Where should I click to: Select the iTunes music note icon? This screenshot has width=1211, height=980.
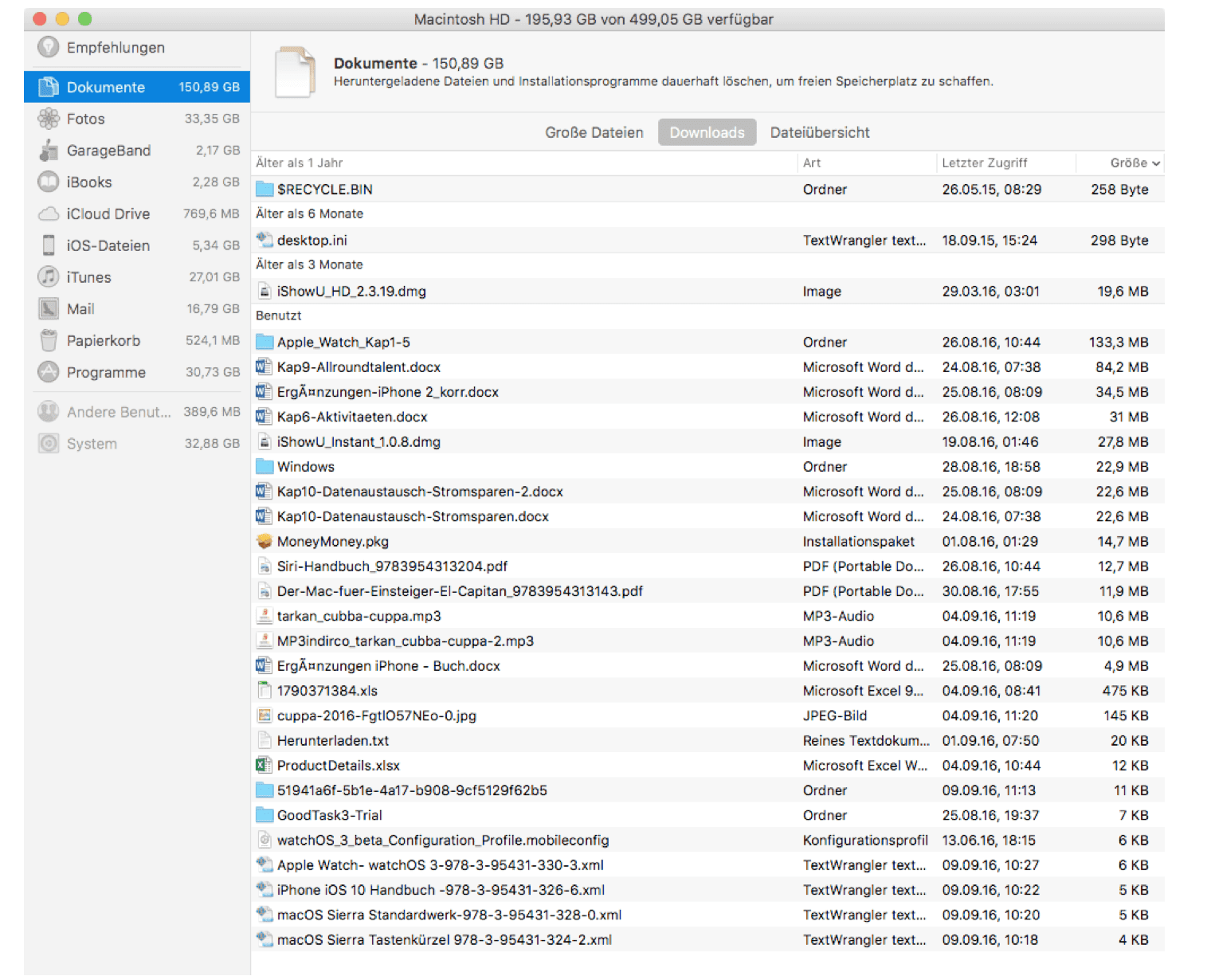pyautogui.click(x=49, y=277)
